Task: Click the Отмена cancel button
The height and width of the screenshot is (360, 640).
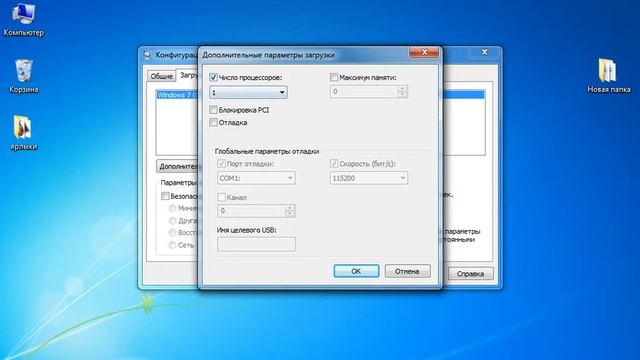Action: tap(407, 271)
